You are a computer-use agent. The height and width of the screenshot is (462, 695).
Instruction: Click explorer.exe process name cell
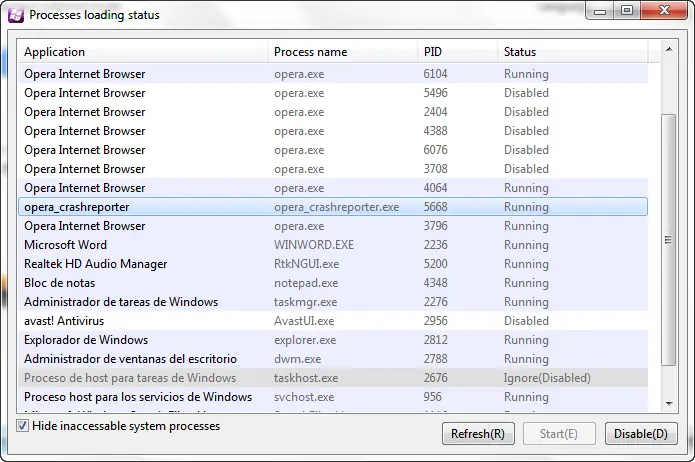(305, 340)
